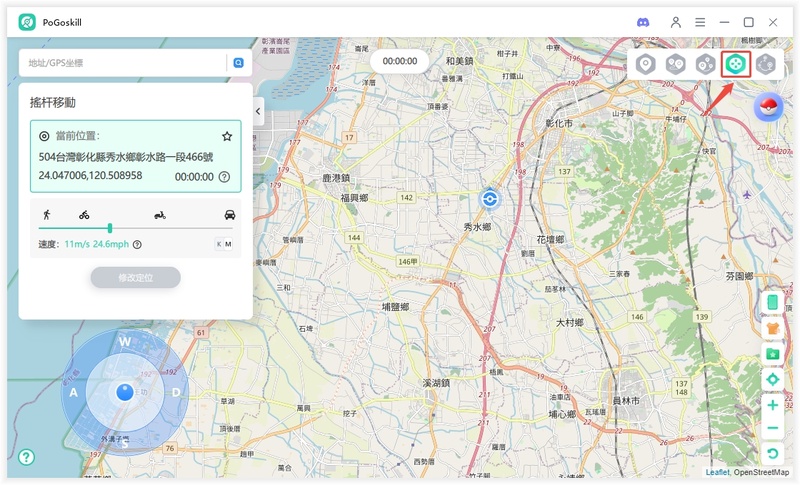This screenshot has height=485, width=800.
Task: Select the circular jump route mode icon
Action: [x=766, y=64]
